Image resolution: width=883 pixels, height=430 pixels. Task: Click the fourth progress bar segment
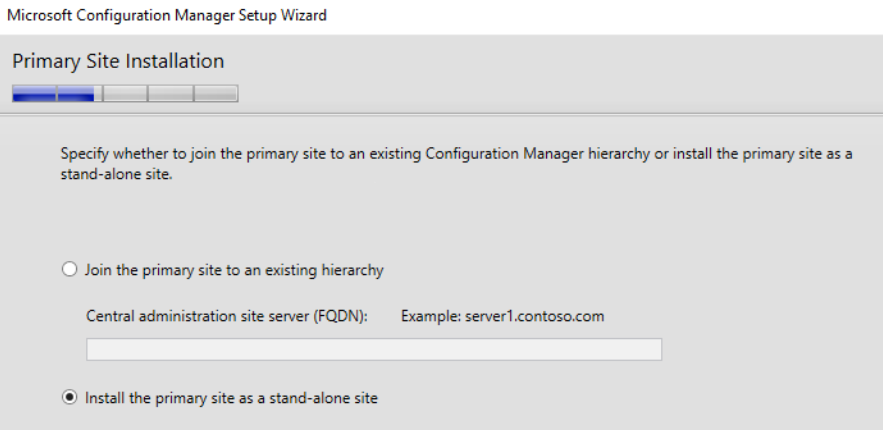[x=171, y=94]
